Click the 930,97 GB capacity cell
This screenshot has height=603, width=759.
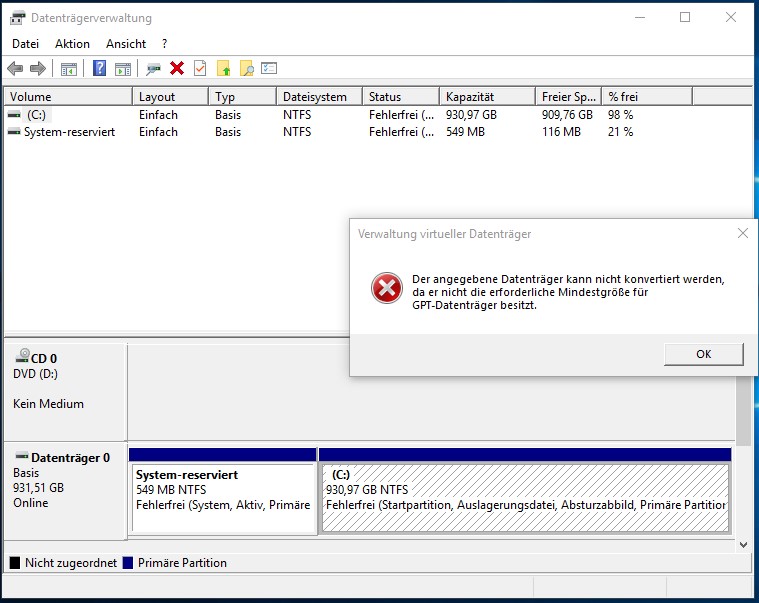(x=471, y=115)
